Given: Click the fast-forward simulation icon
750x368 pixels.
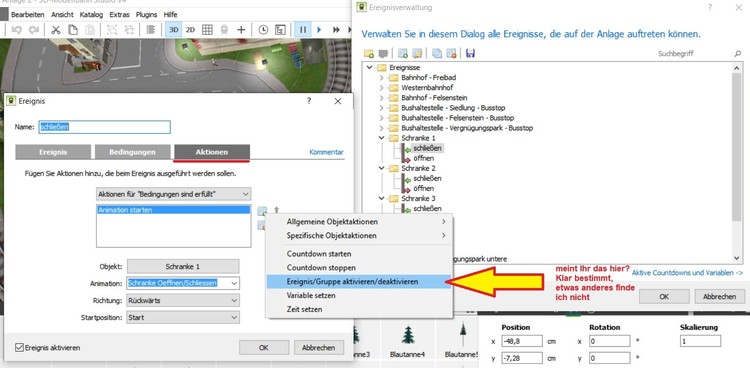Looking at the screenshot, I should pos(336,30).
